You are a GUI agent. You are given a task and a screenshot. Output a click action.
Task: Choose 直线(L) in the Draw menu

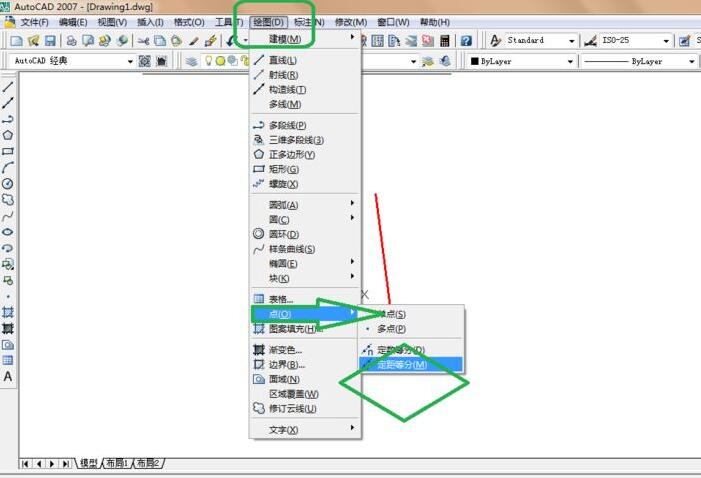(x=305, y=60)
